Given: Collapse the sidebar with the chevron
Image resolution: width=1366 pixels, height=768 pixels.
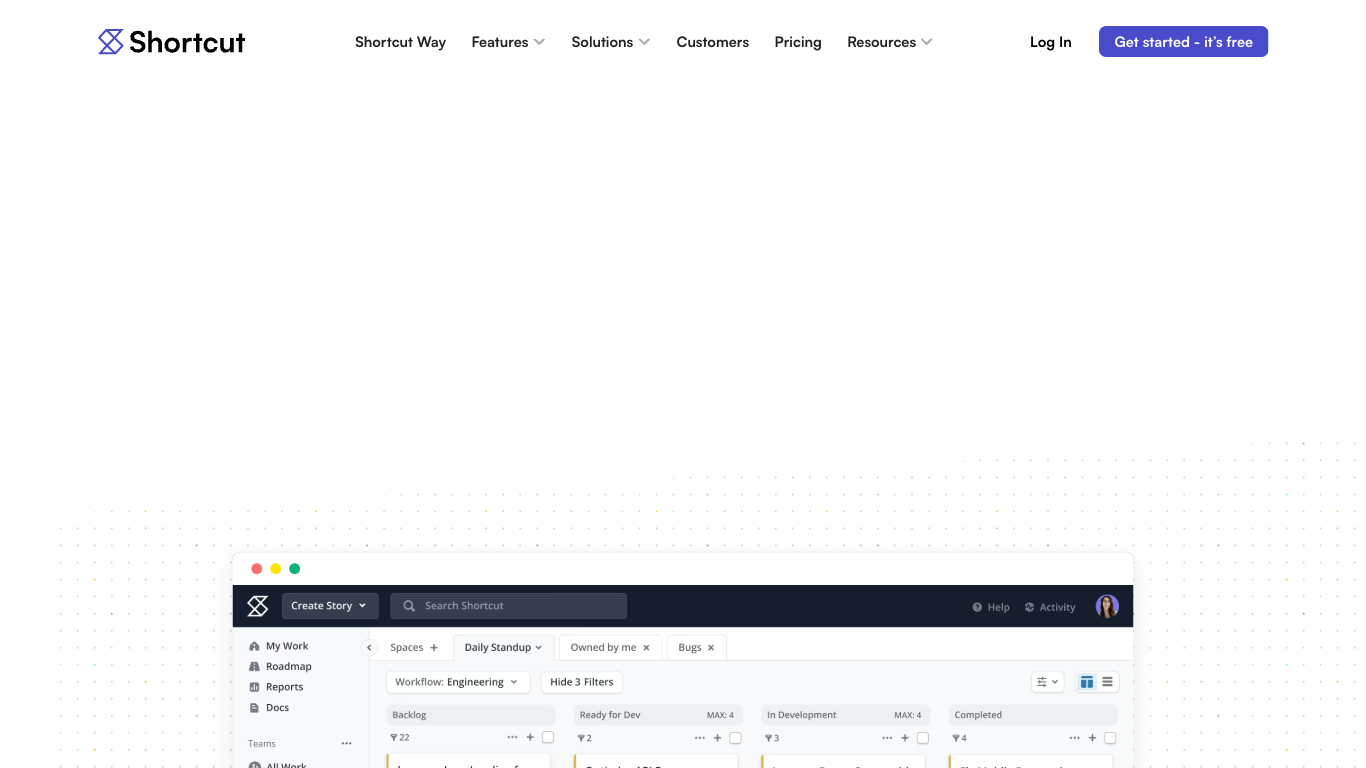Looking at the screenshot, I should [369, 648].
